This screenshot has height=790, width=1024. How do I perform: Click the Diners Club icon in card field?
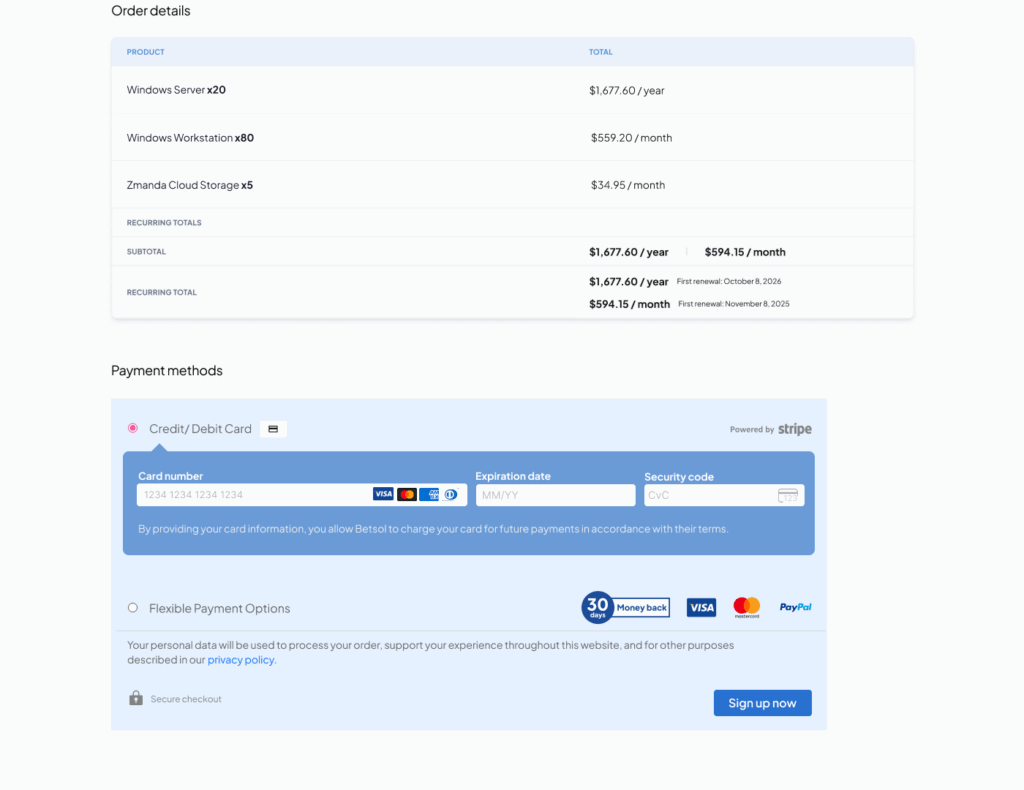(451, 494)
